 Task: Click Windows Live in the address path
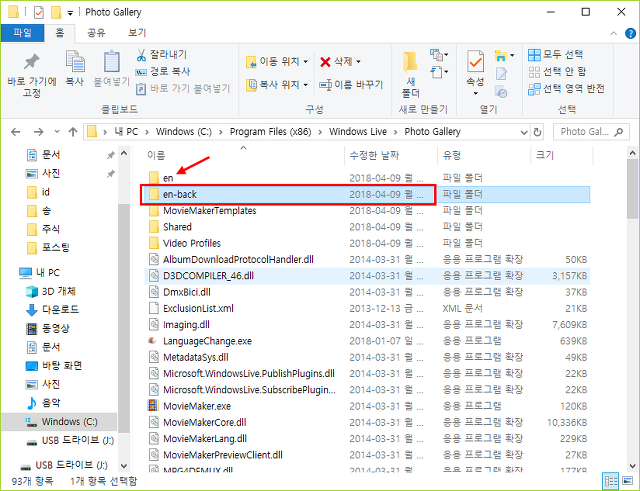click(x=358, y=132)
